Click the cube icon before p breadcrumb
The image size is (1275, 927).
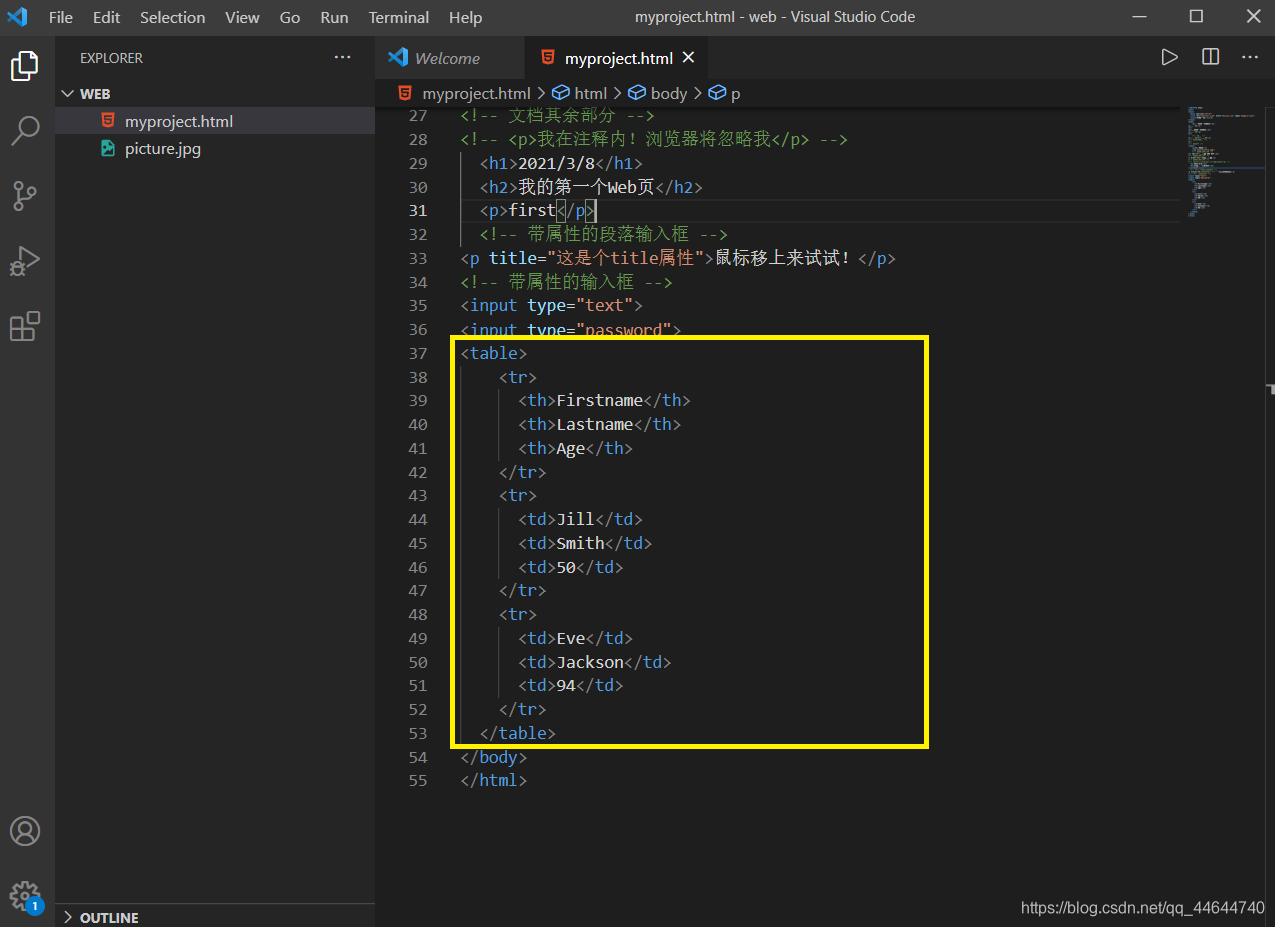coord(717,93)
